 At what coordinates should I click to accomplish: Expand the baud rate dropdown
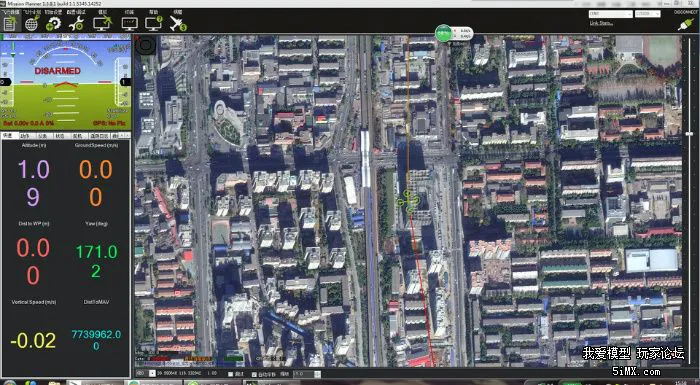(647, 14)
